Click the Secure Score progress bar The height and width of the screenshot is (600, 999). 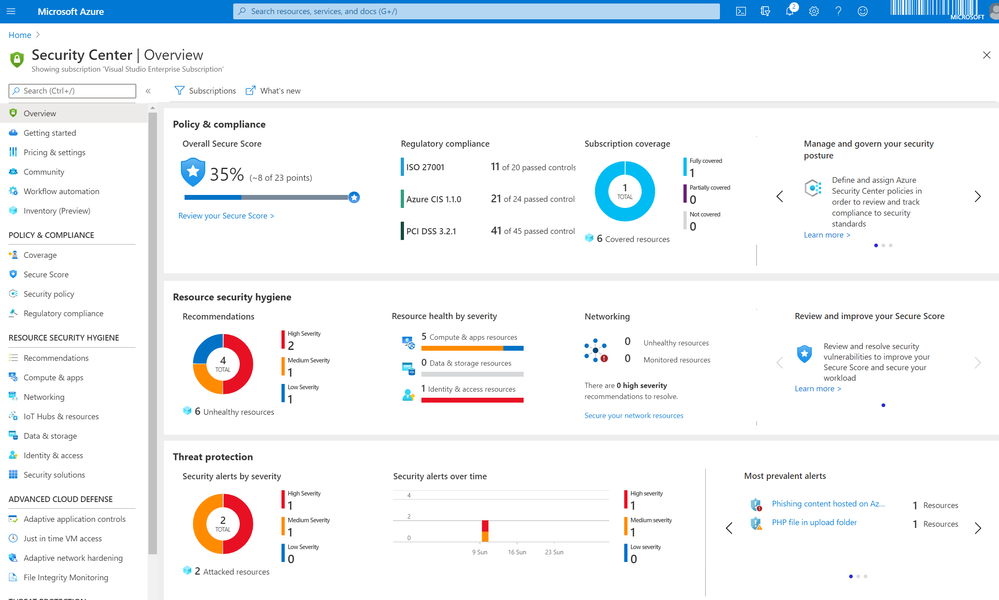click(x=272, y=197)
